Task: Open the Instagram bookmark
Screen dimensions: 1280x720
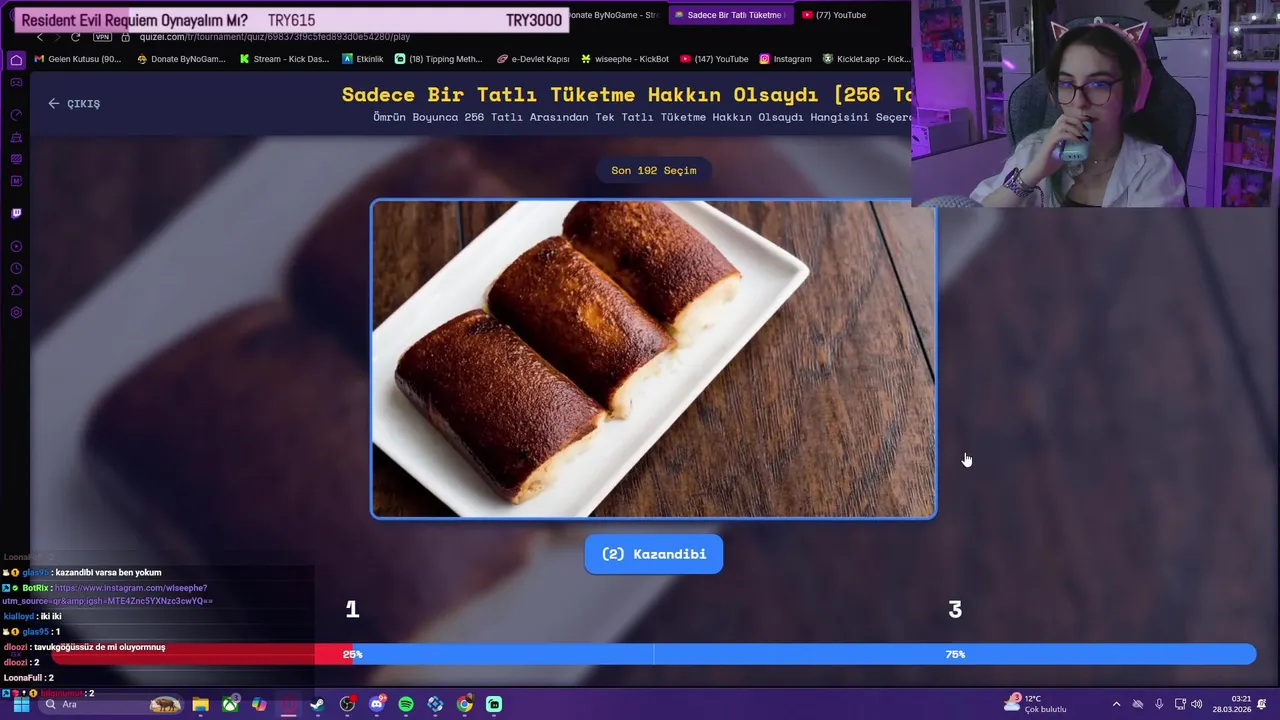Action: tap(785, 59)
